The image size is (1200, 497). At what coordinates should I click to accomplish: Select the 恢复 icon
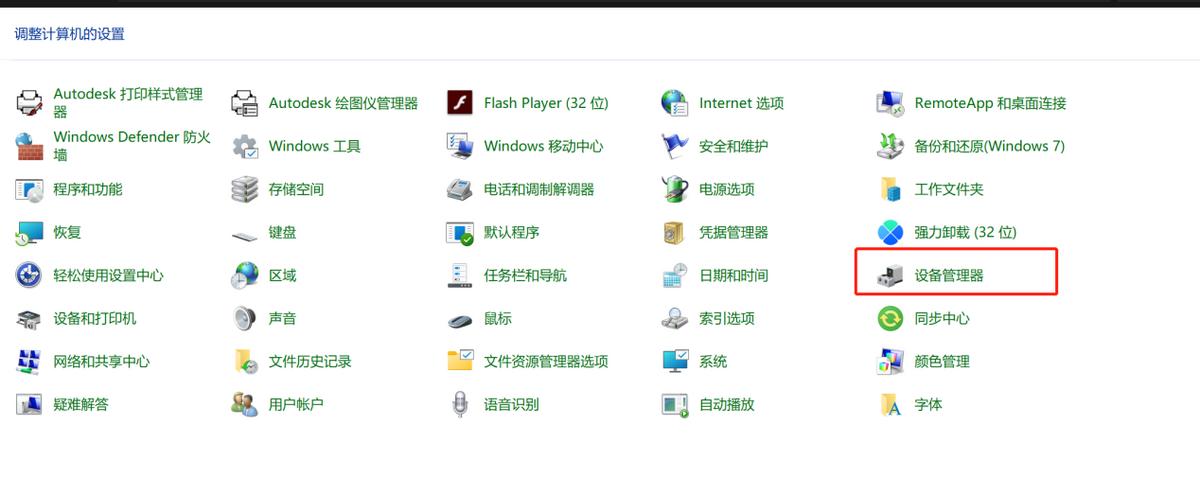tap(29, 232)
